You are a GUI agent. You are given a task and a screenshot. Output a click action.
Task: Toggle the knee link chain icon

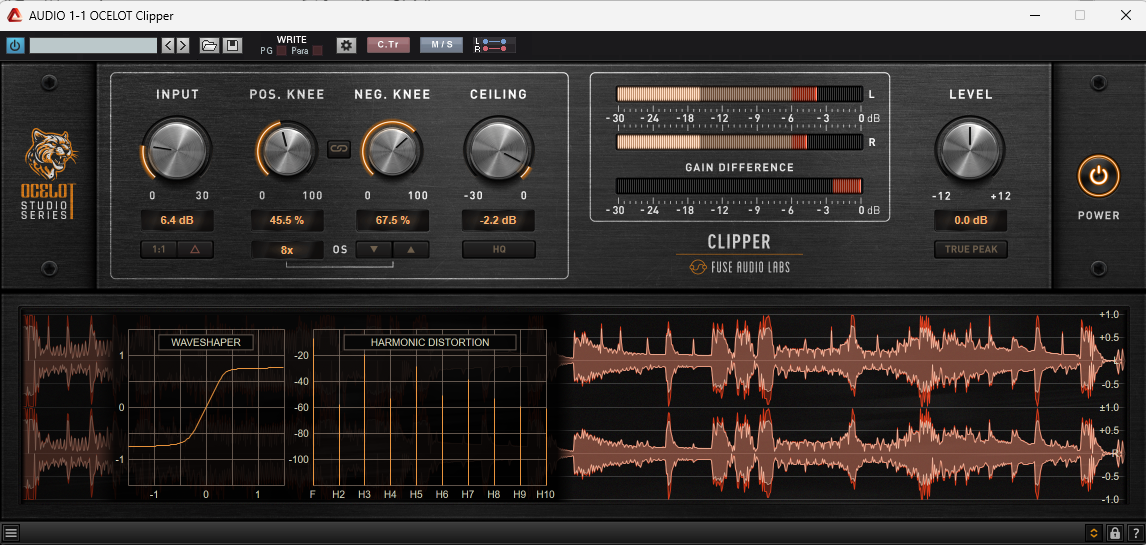pos(339,149)
